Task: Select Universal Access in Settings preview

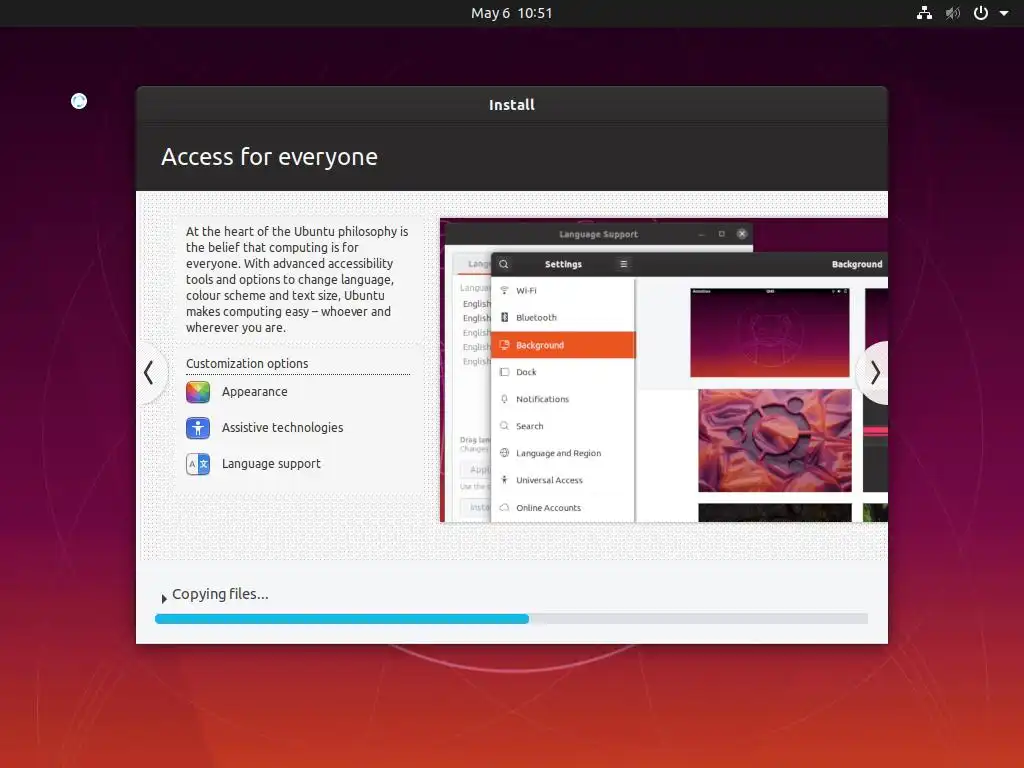Action: (x=563, y=480)
